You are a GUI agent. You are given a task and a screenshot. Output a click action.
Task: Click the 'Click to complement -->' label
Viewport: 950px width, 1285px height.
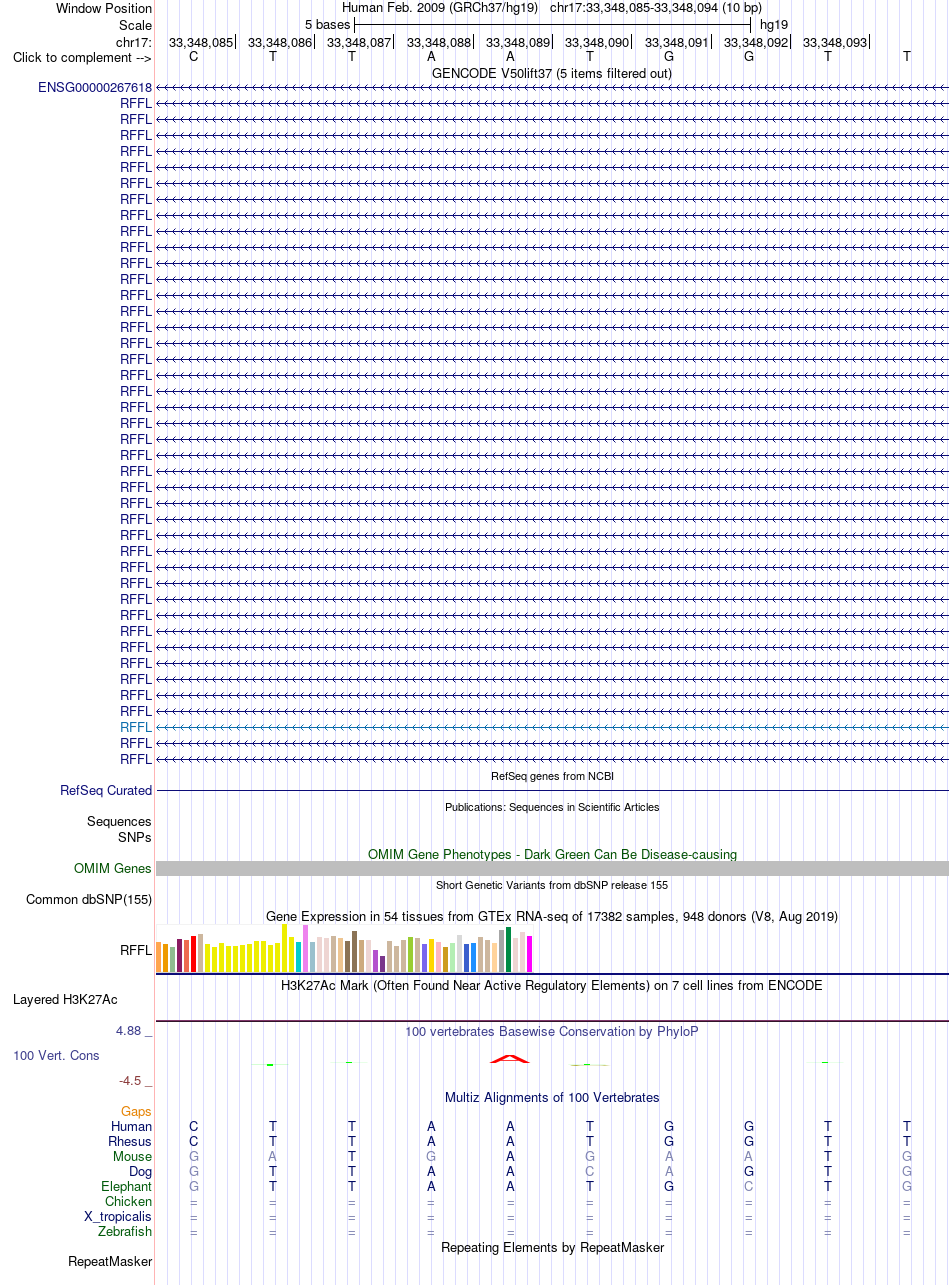point(82,57)
